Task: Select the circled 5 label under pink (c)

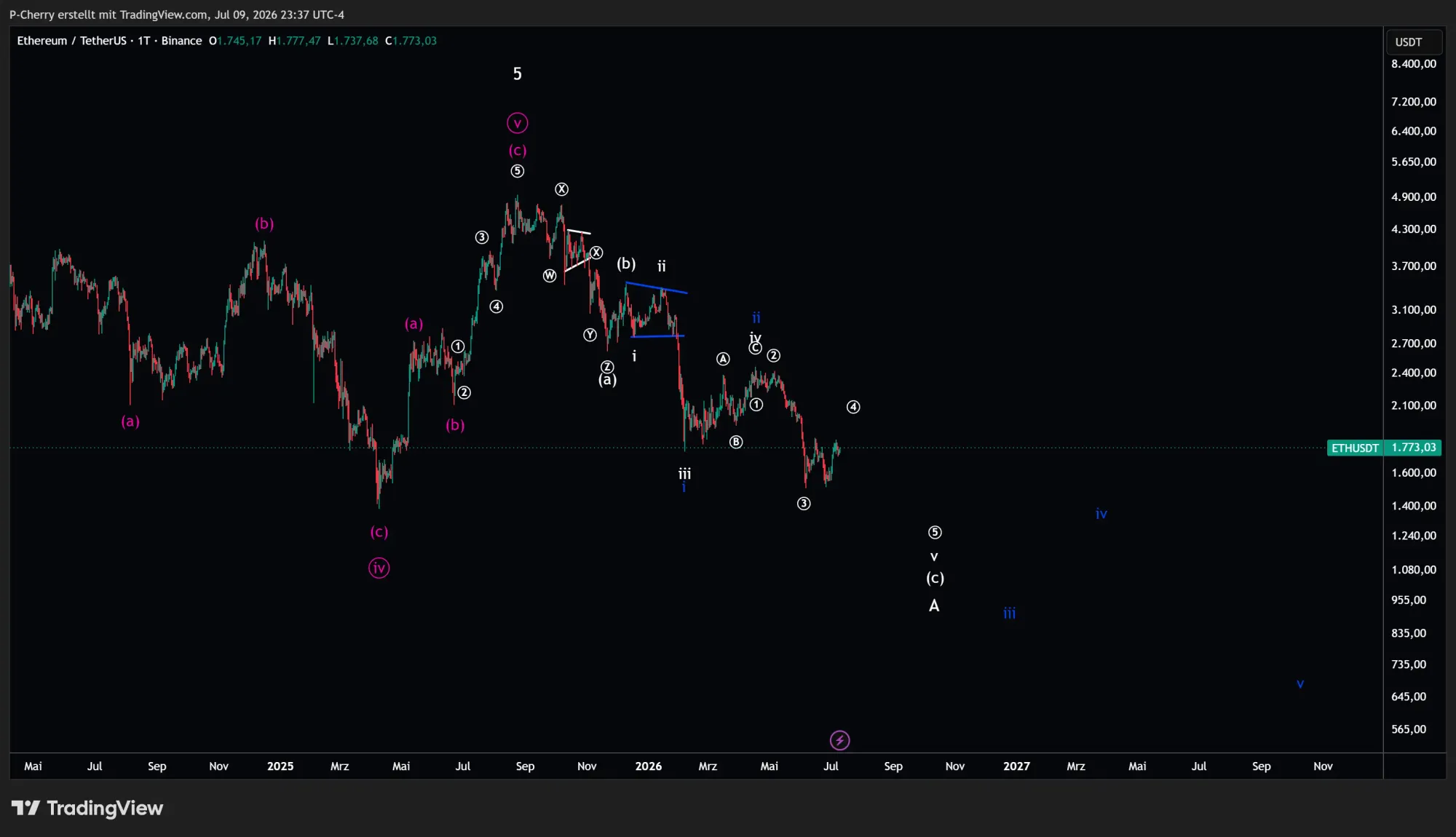Action: [x=517, y=171]
